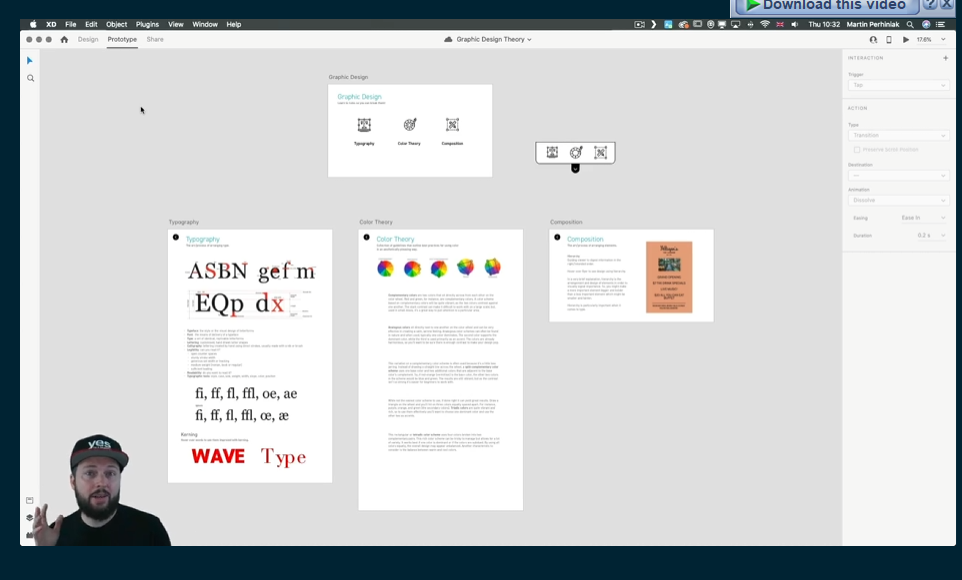962x580 pixels.
Task: Open Spotlight search in macOS menu bar
Action: coord(910,25)
